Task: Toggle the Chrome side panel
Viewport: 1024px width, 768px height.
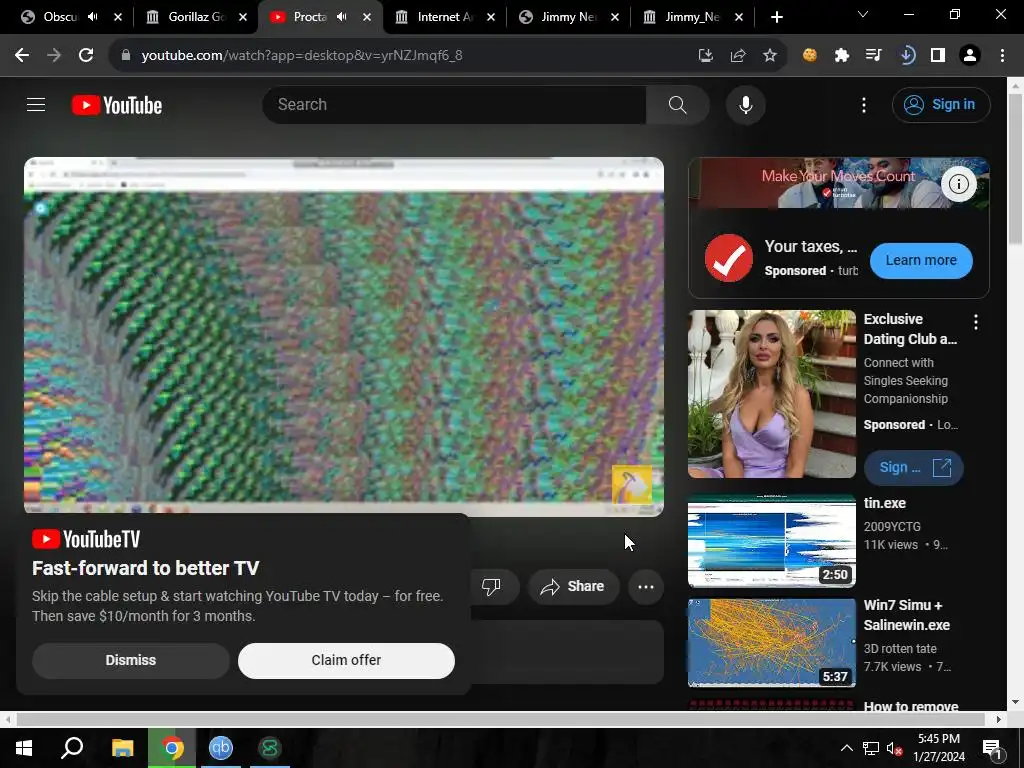Action: 938,56
